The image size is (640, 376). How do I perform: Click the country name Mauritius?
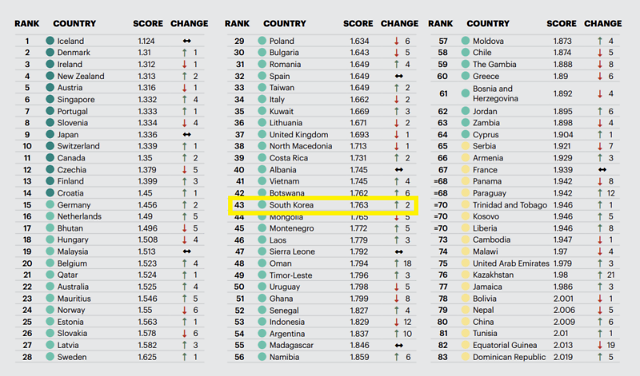pyautogui.click(x=74, y=298)
